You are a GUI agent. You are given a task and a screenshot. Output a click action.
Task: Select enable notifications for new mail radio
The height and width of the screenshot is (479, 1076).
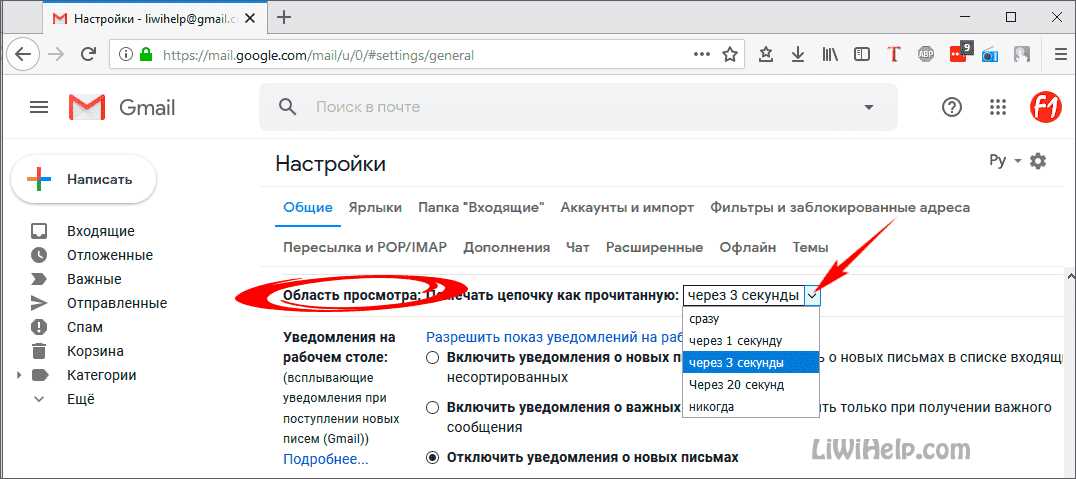[432, 358]
